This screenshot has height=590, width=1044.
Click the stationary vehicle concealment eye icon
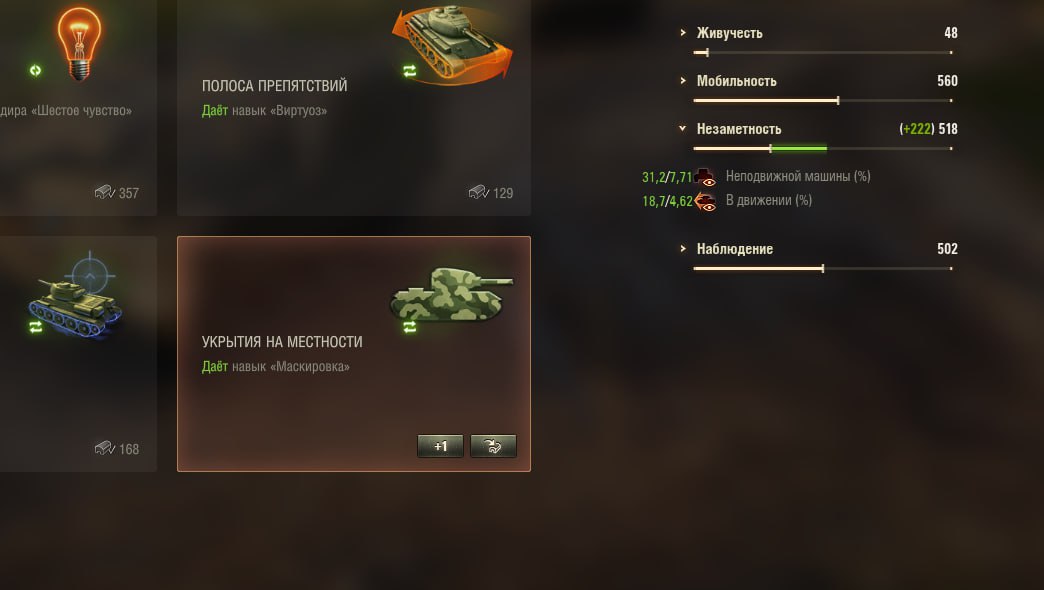[x=705, y=177]
